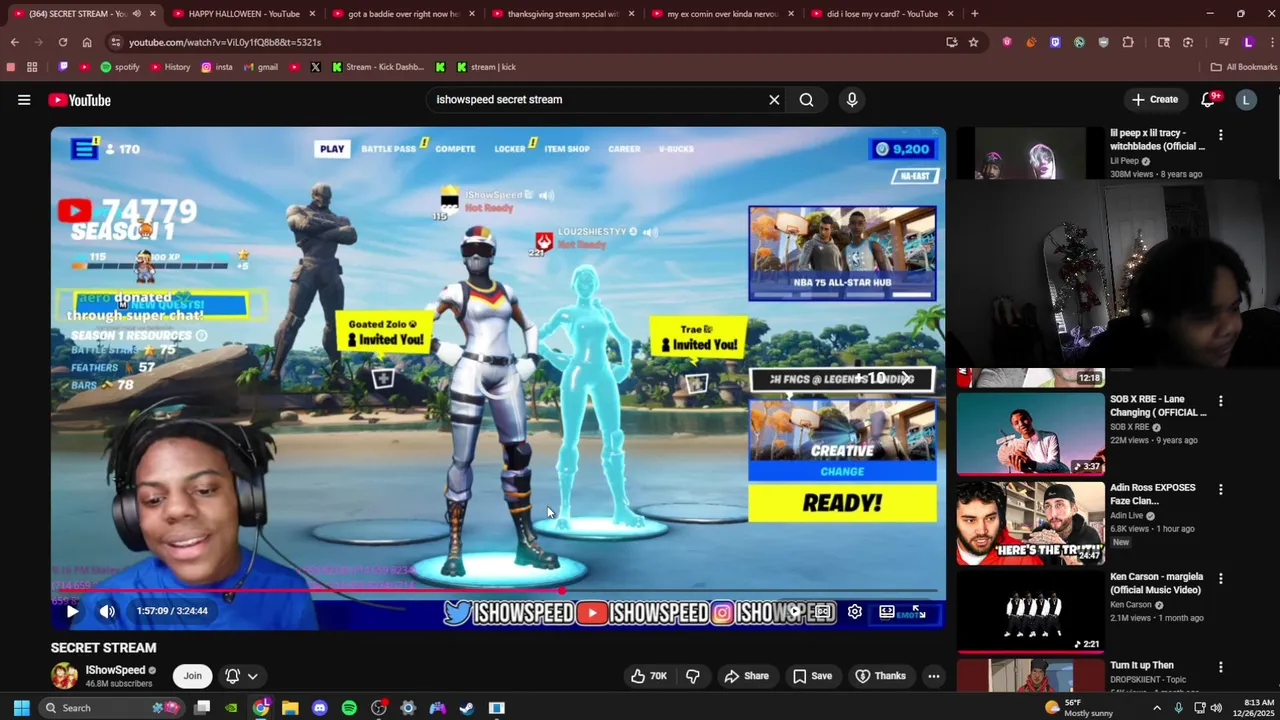Viewport: 1280px width, 720px height.
Task: Click Windows taskbar Search box
Action: point(110,708)
